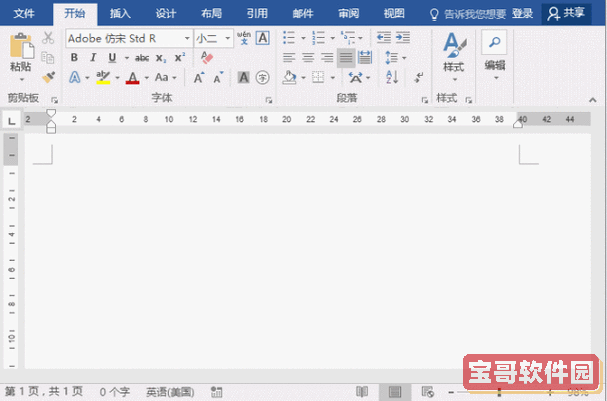The width and height of the screenshot is (607, 401).
Task: Expand the bullets list dropdown arrow
Action: coord(303,38)
